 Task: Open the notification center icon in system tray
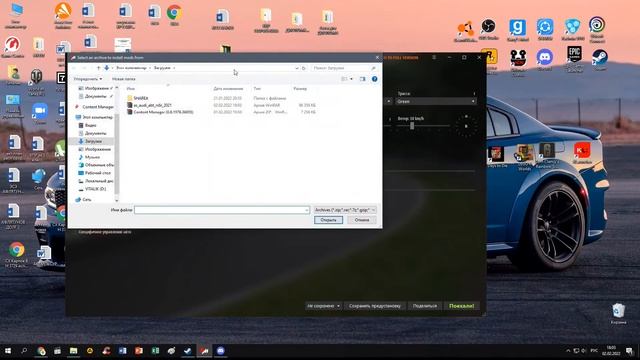630,351
